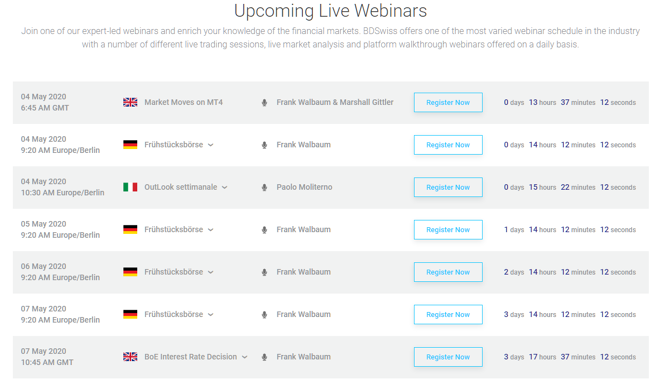Click the countdown timer on the Market Moves row
Screen dimensions: 660x384
(x=570, y=102)
